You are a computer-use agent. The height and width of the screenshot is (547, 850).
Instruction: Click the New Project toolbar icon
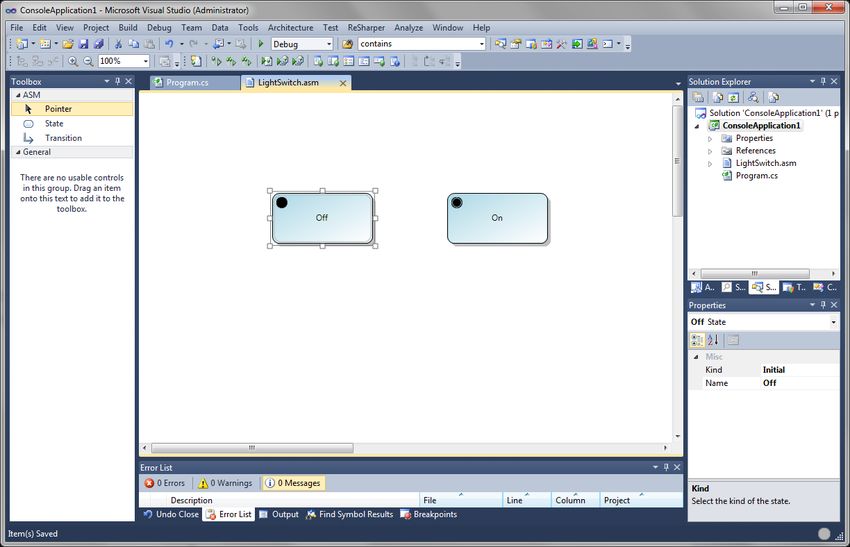(x=22, y=44)
